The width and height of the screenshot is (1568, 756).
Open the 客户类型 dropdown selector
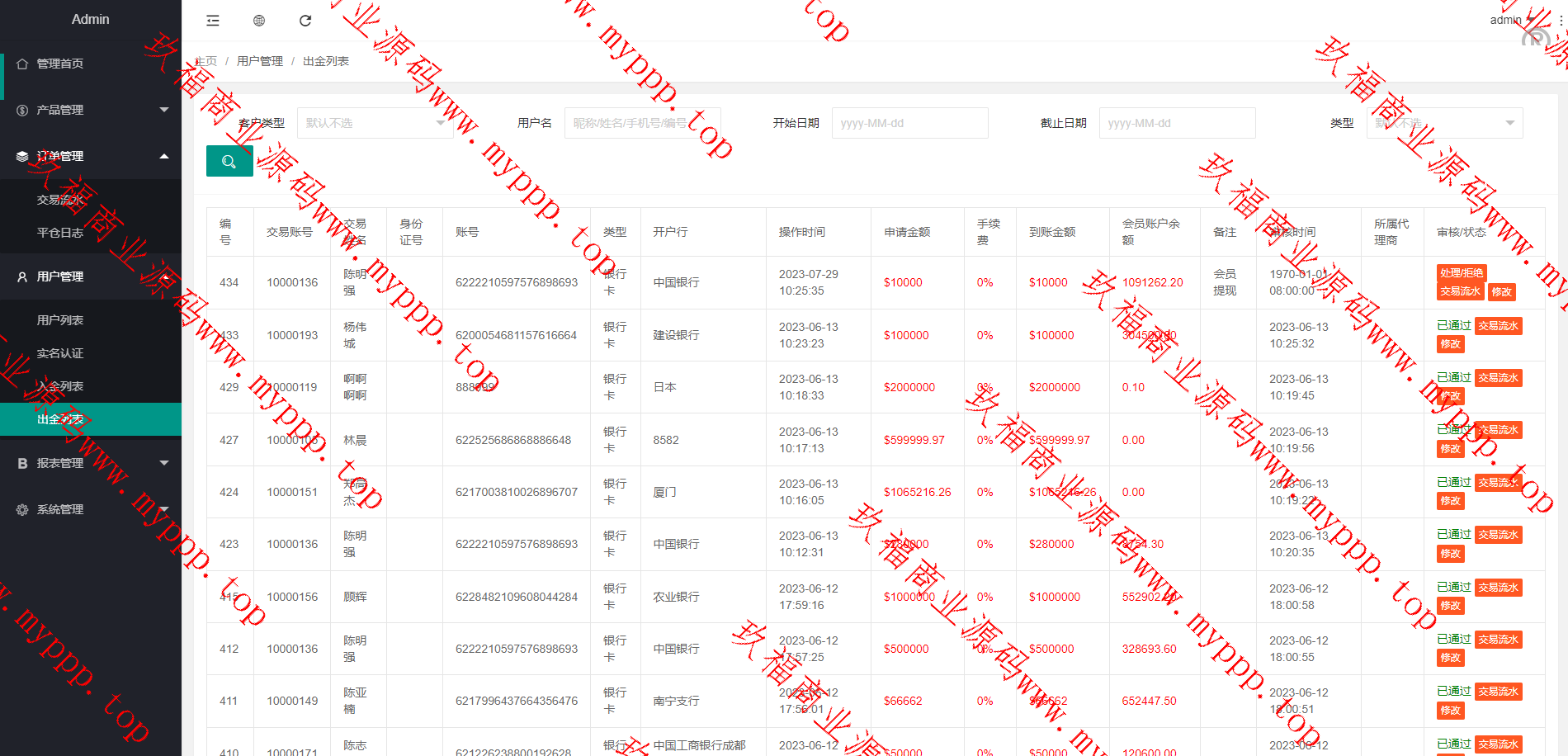pos(374,123)
